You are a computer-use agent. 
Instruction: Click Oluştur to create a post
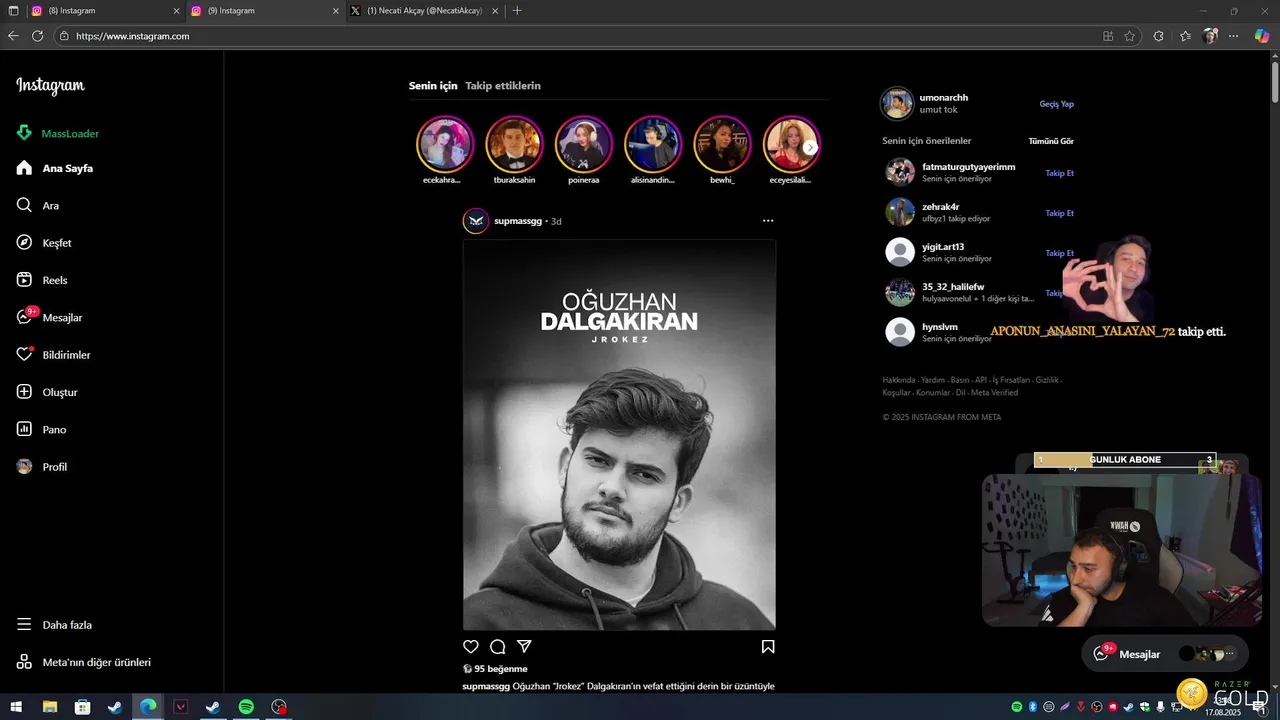47,392
